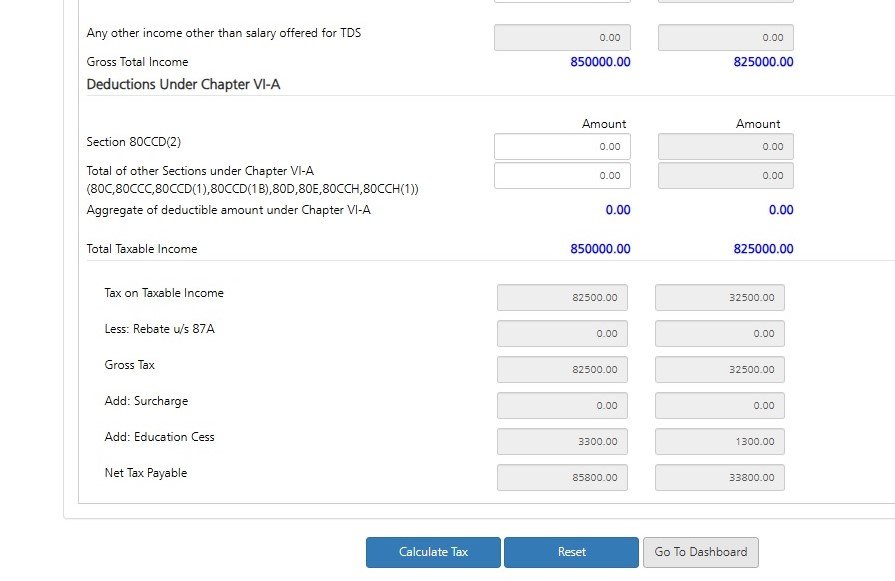Click Education Cess field showing 3300.00

(562, 442)
